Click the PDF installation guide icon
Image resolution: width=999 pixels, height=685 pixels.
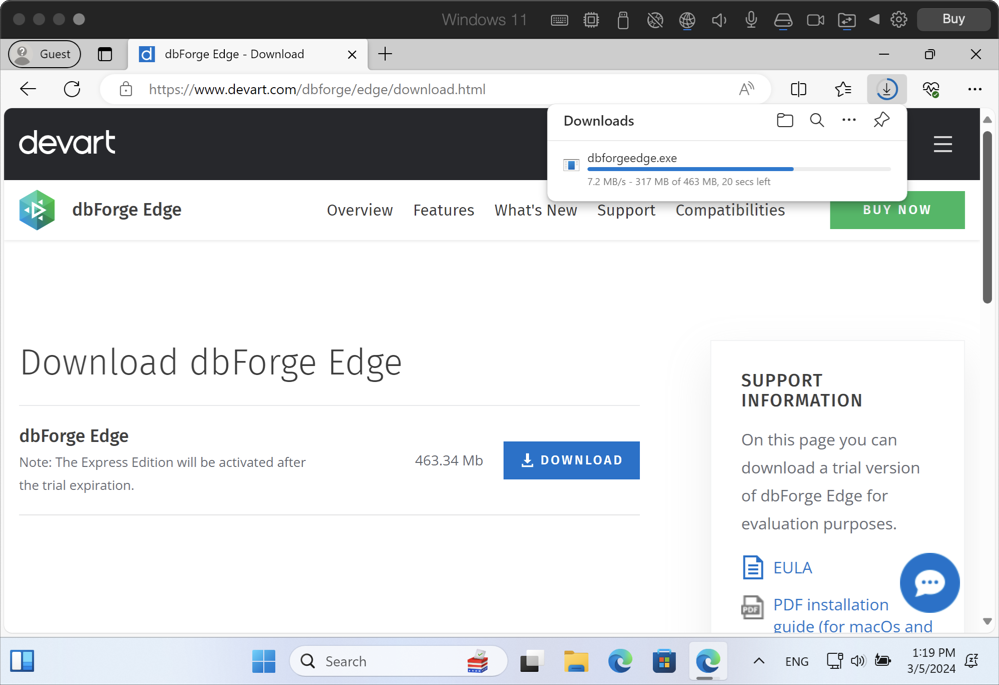[752, 607]
